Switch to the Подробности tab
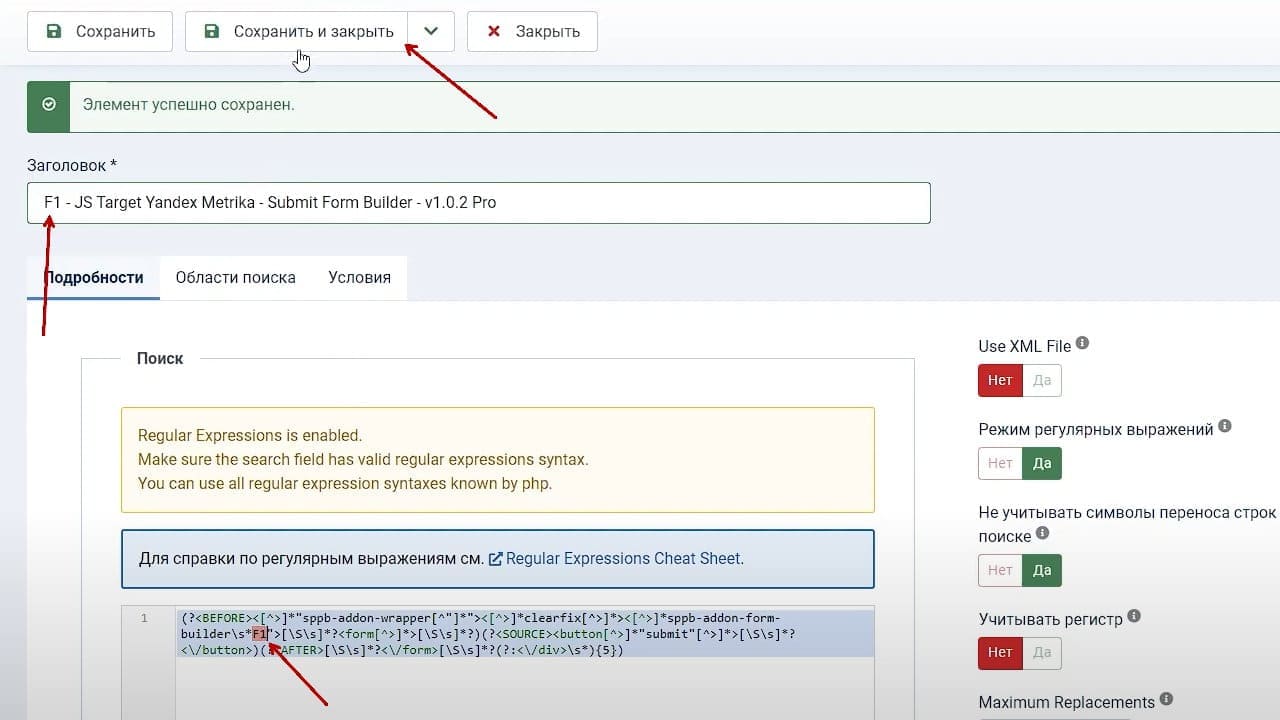1280x720 pixels. point(94,278)
